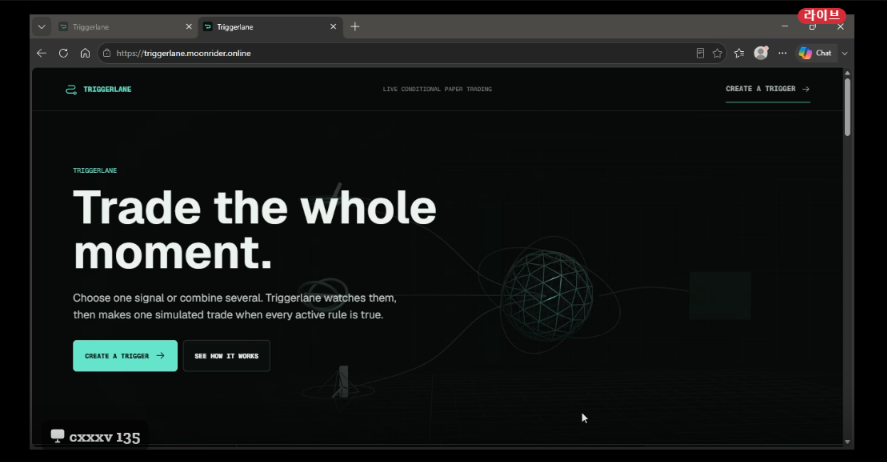Click header CREATE A TRIGGER link
The image size is (887, 462).
coord(768,89)
